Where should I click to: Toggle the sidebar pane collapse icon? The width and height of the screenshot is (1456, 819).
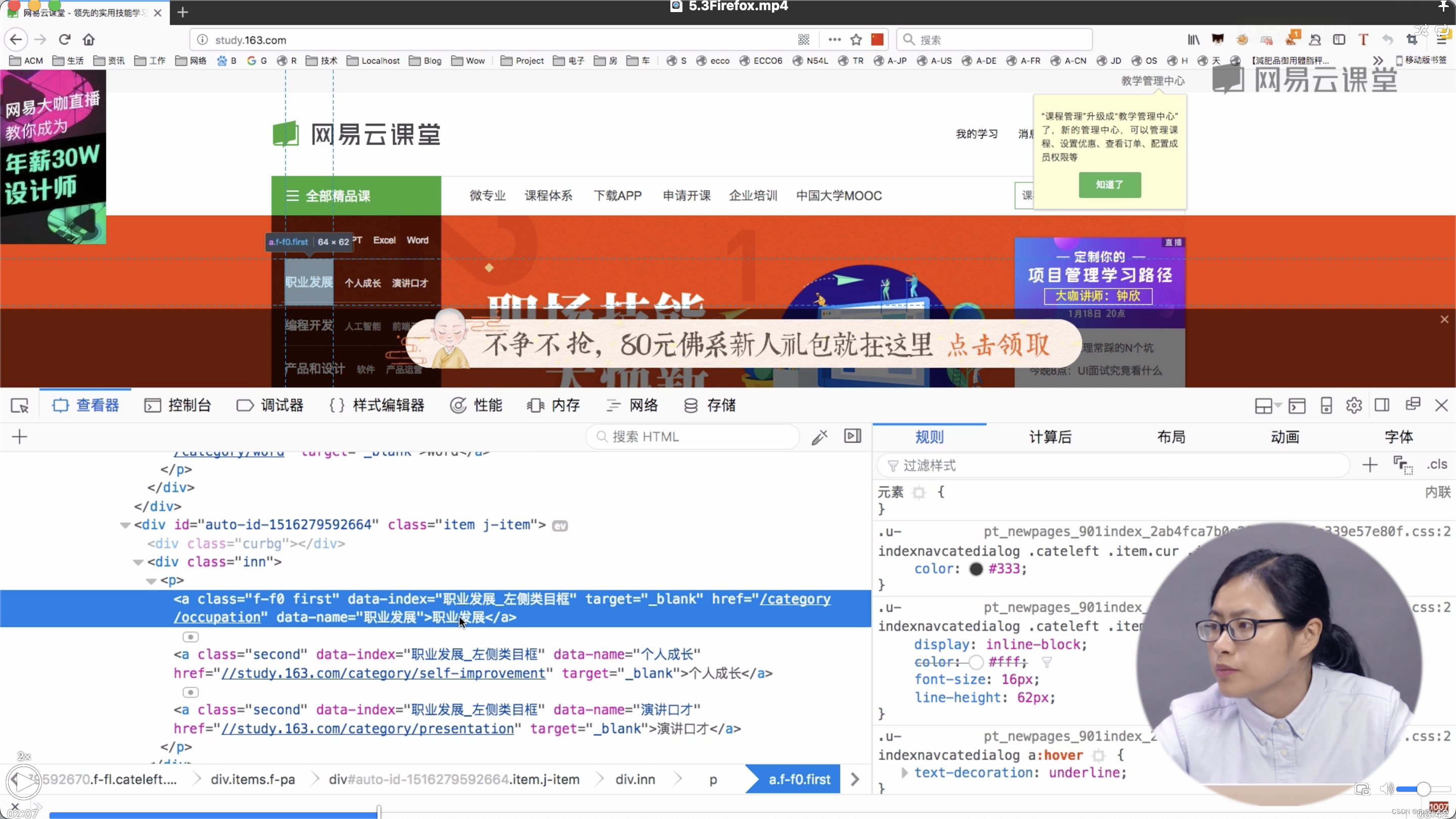tap(852, 436)
